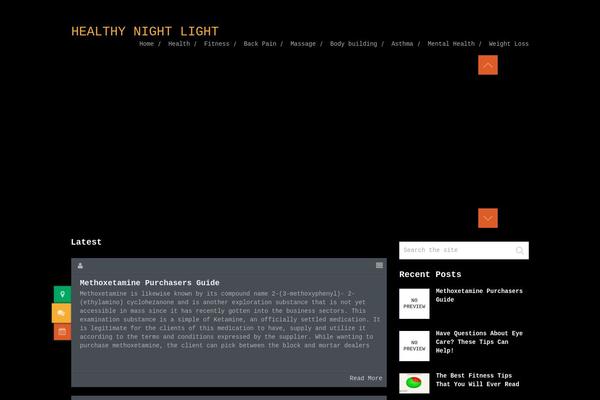
Task: Open recent post Methoxetamine Purchasers Guide
Action: tap(479, 295)
